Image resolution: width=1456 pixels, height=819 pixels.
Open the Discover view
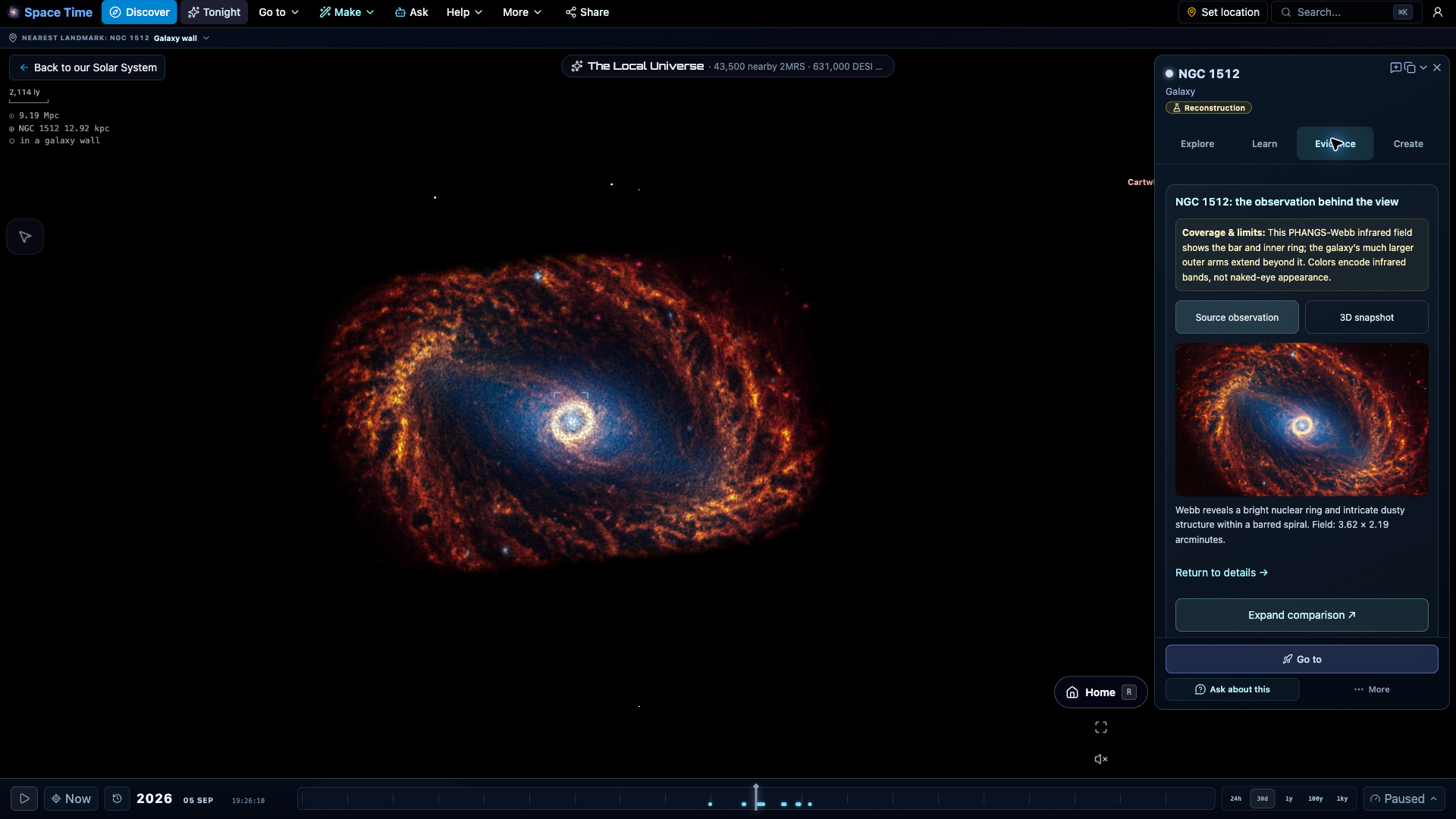pos(140,12)
